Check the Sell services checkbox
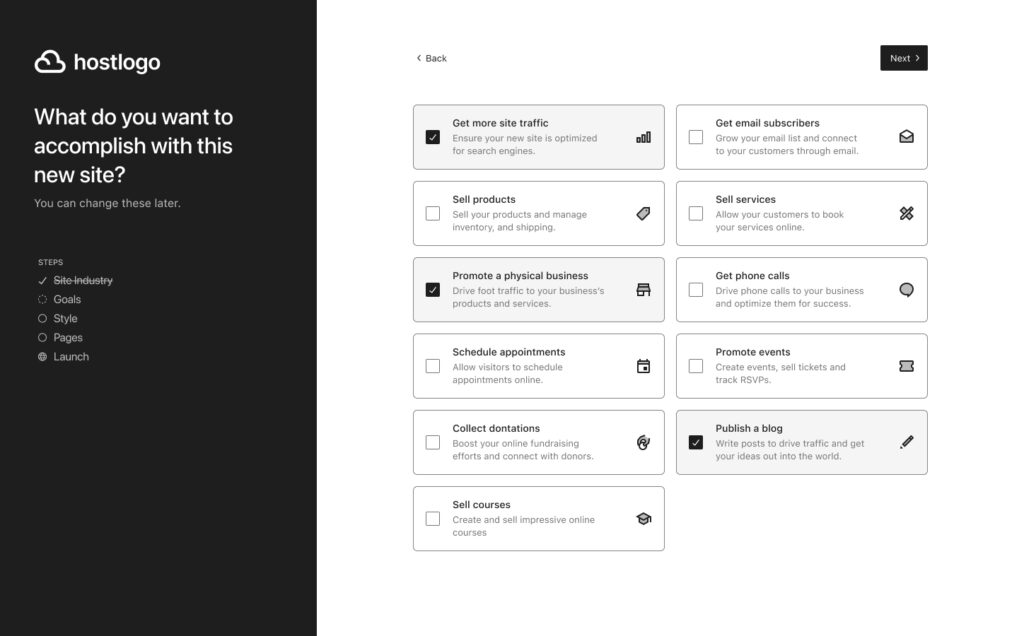 pyautogui.click(x=696, y=214)
